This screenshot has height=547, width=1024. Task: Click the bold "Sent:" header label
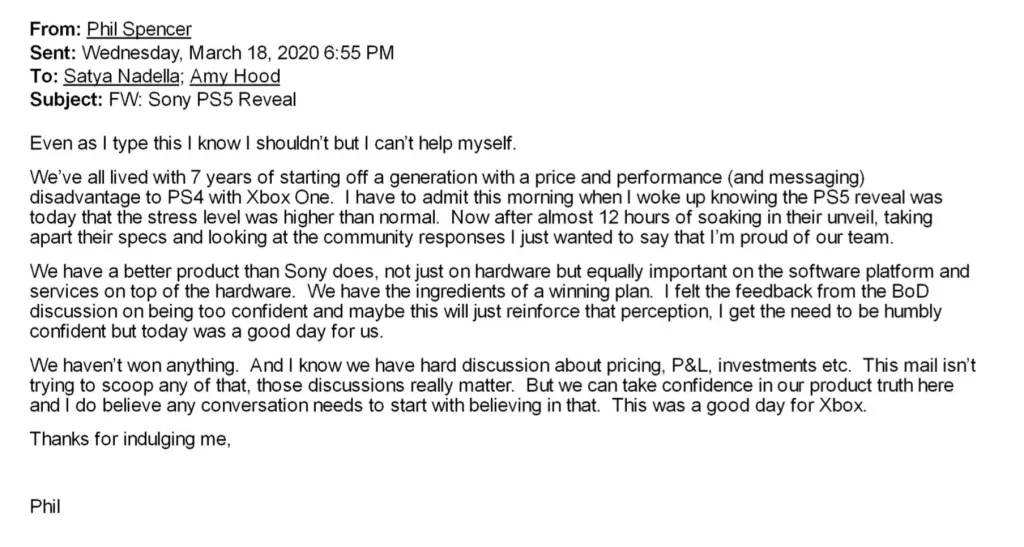pyautogui.click(x=53, y=54)
